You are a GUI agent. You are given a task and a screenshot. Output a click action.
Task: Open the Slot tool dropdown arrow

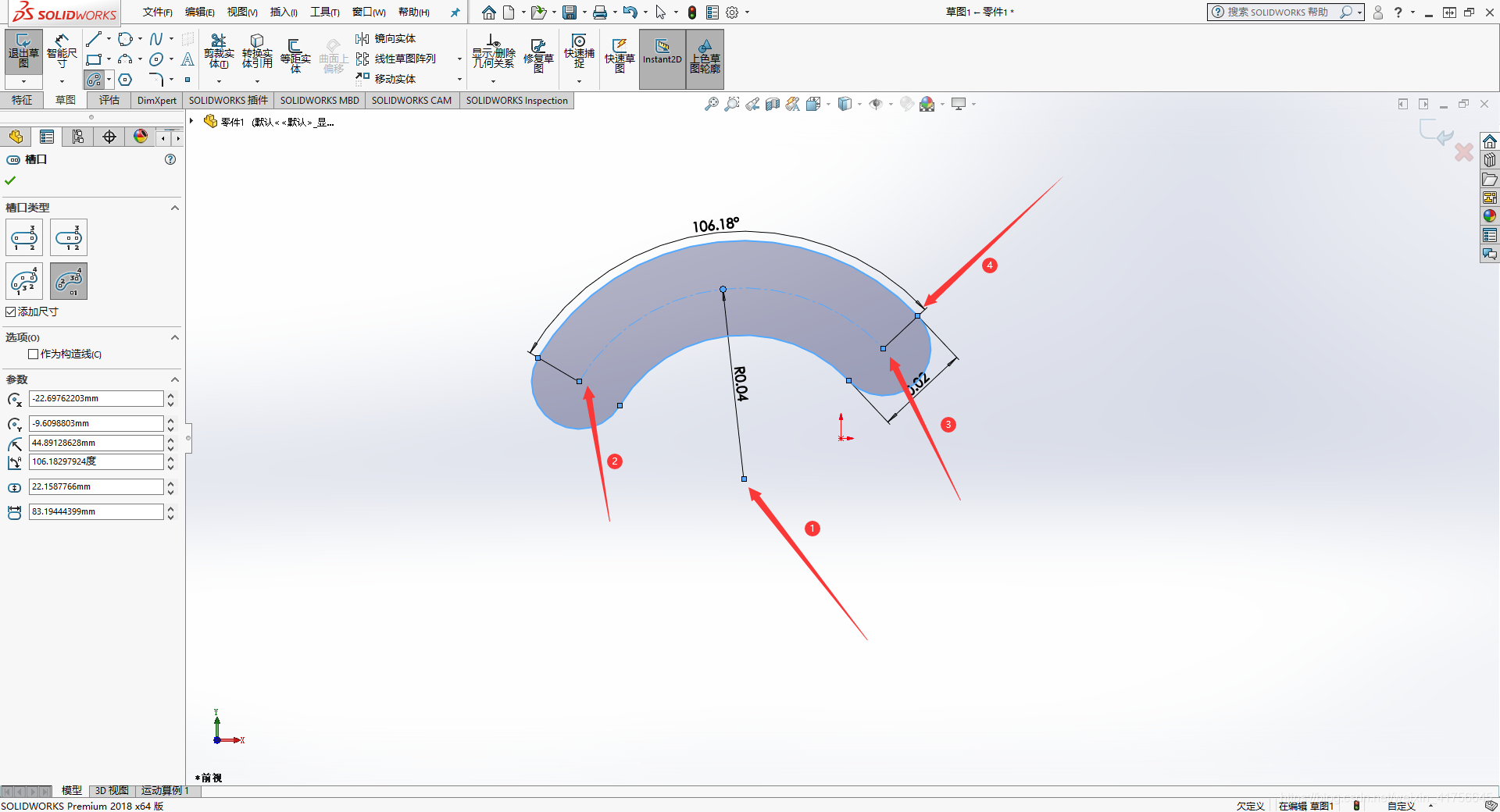109,80
